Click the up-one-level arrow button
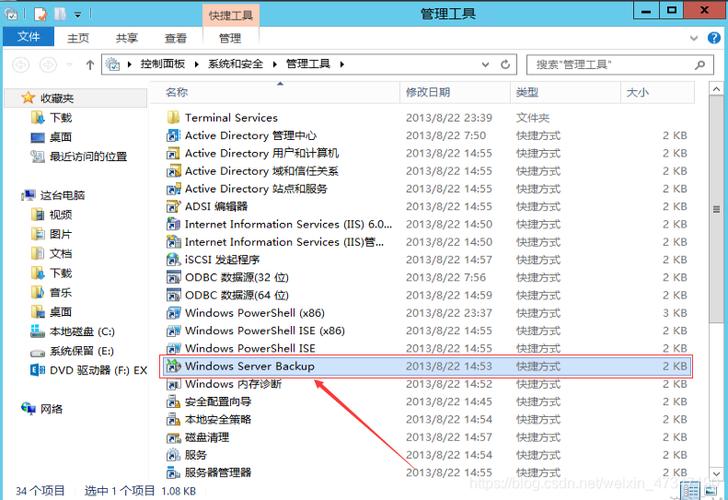The image size is (728, 500). pos(90,65)
